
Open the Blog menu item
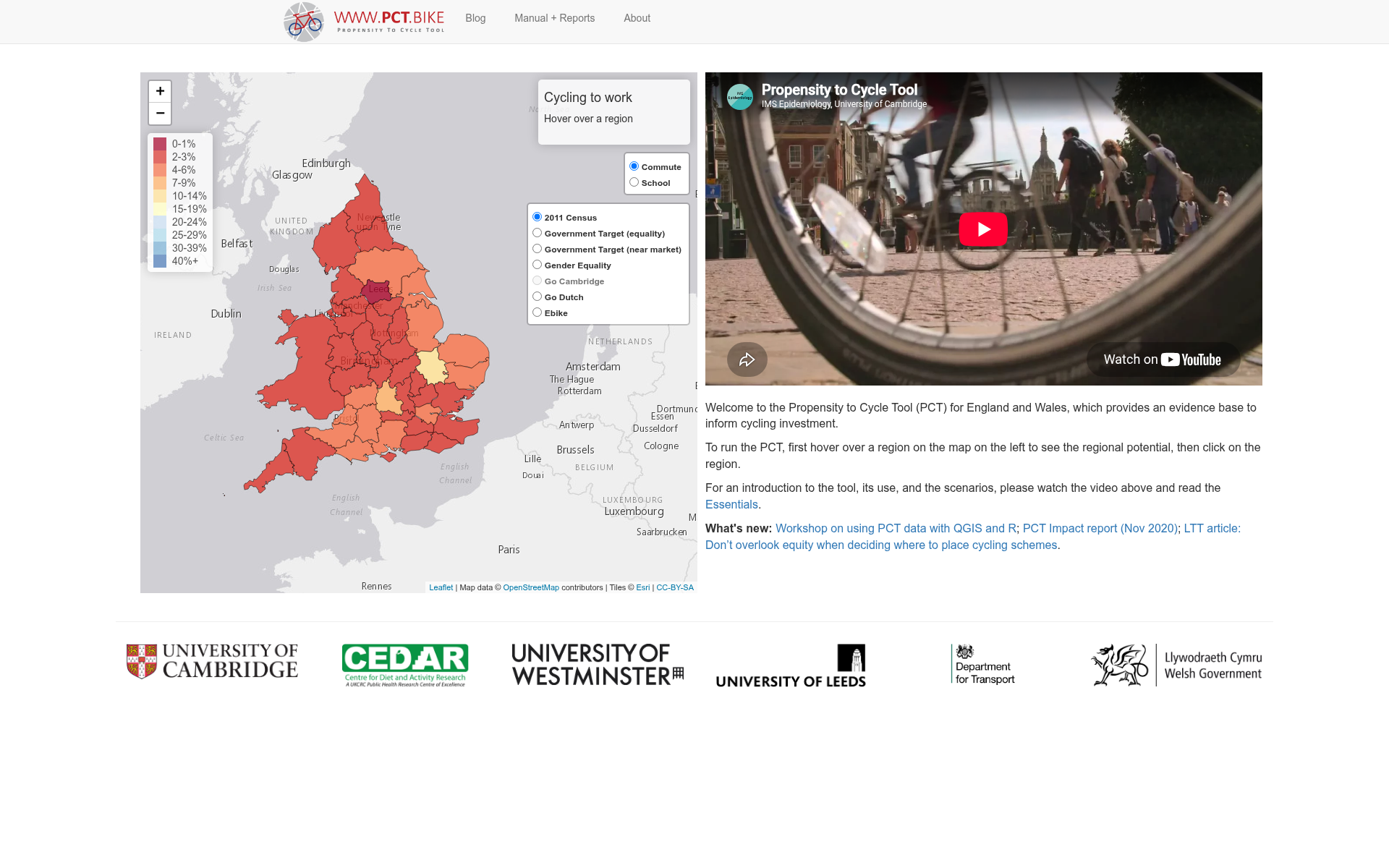[x=475, y=18]
